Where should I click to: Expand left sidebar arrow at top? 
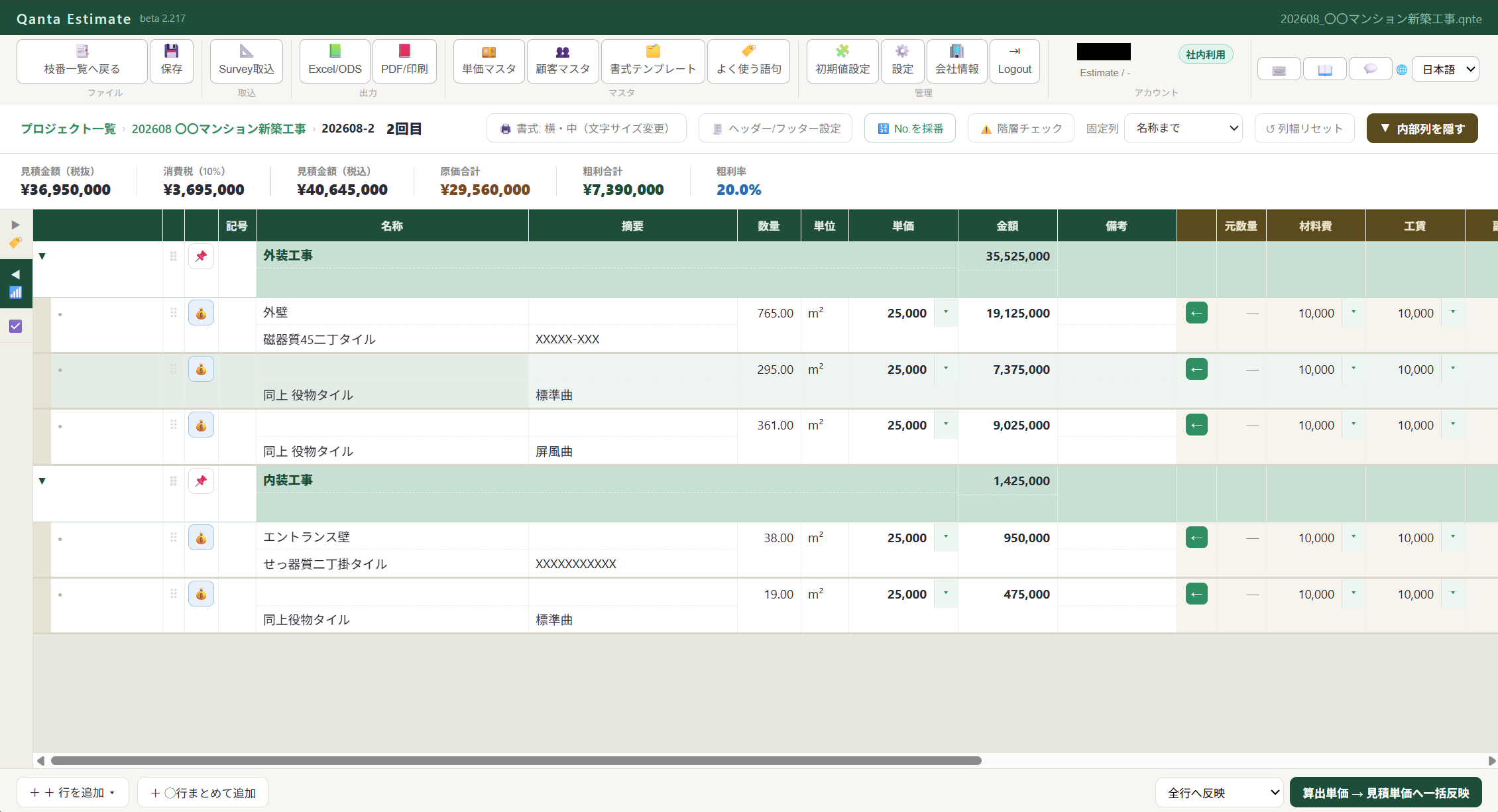(x=15, y=225)
